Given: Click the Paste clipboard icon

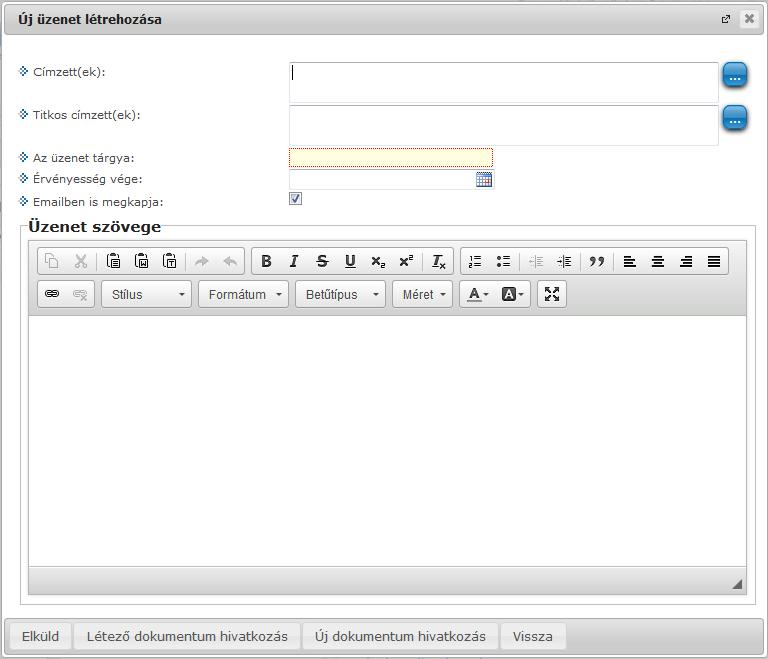Looking at the screenshot, I should pyautogui.click(x=113, y=261).
